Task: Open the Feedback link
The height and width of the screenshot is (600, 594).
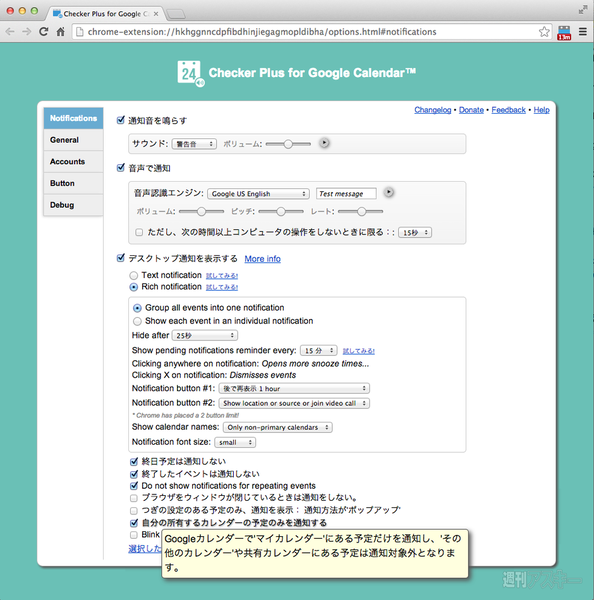Action: (508, 110)
